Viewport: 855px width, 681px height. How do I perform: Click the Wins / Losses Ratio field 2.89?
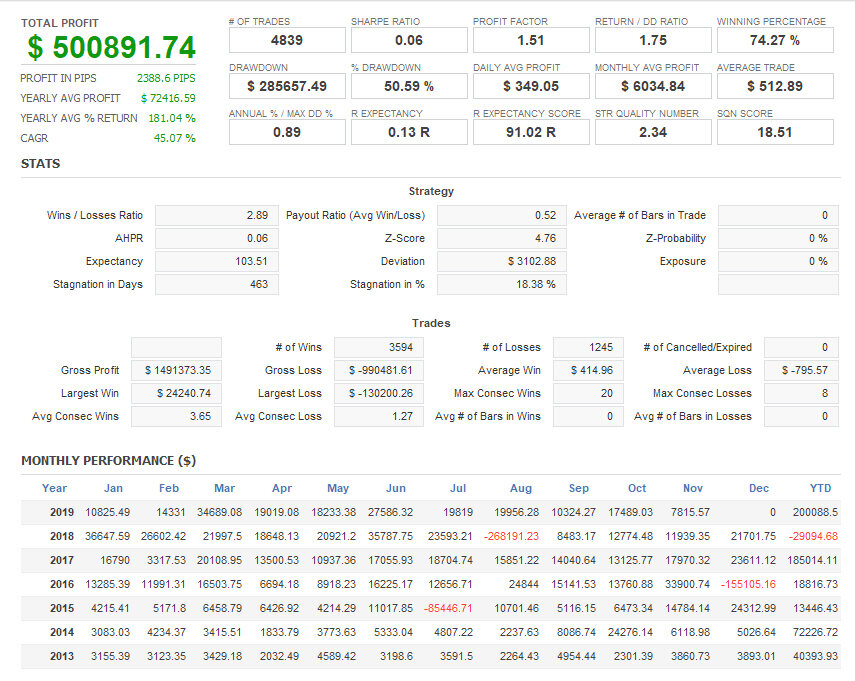(x=217, y=215)
